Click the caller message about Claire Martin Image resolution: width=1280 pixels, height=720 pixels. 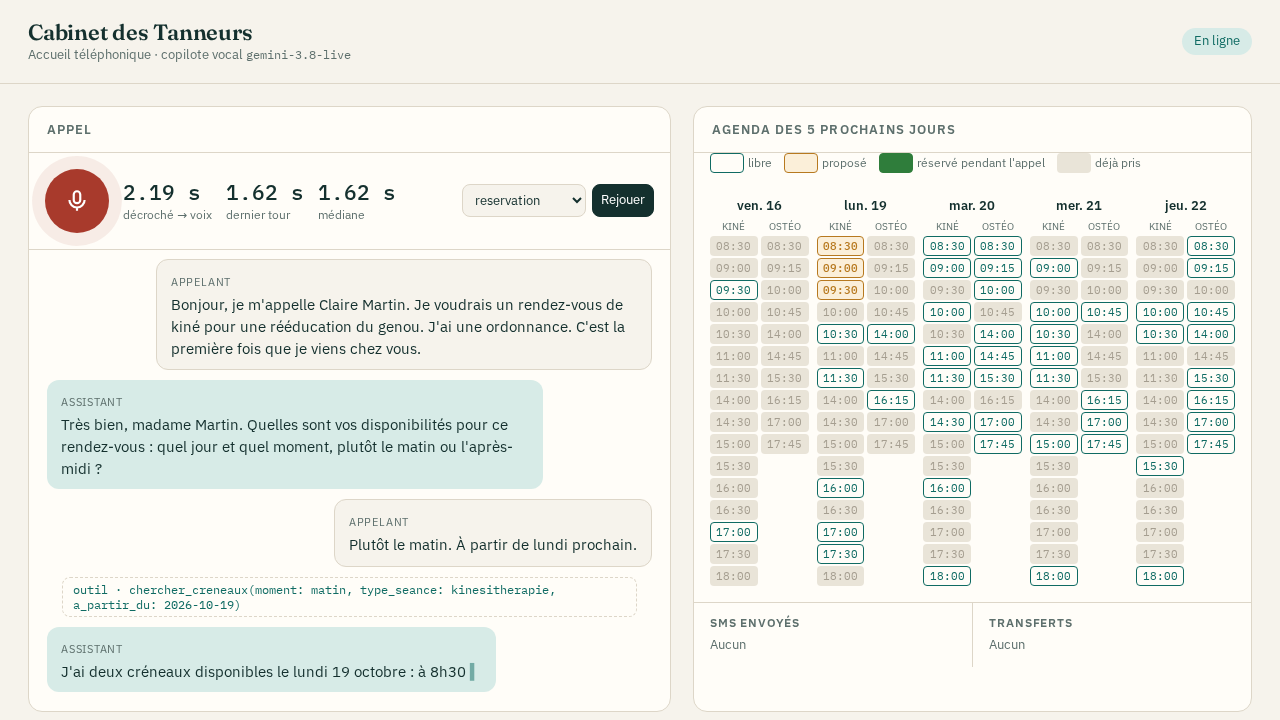404,315
